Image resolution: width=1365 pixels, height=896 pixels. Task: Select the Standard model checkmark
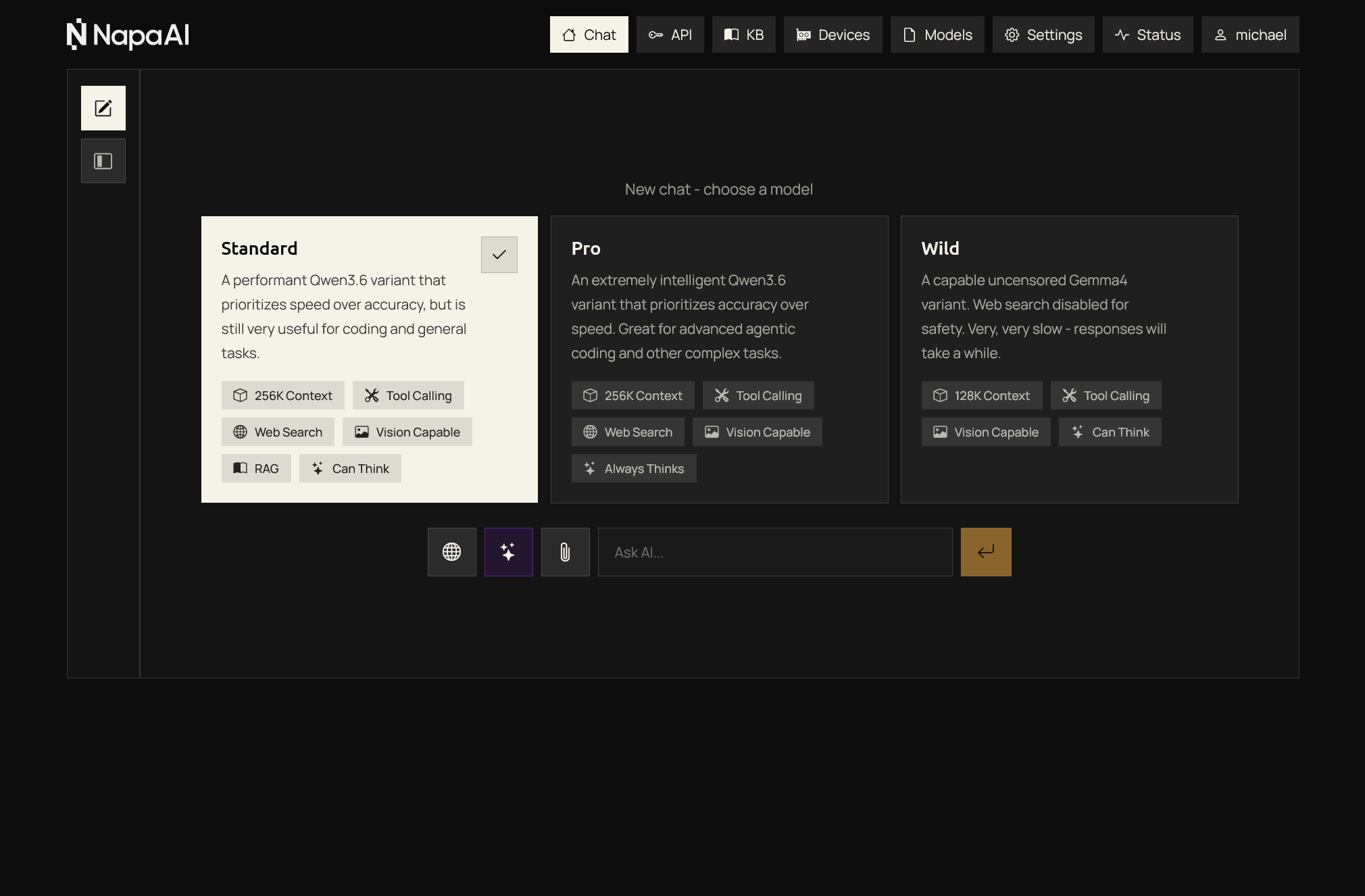point(499,255)
